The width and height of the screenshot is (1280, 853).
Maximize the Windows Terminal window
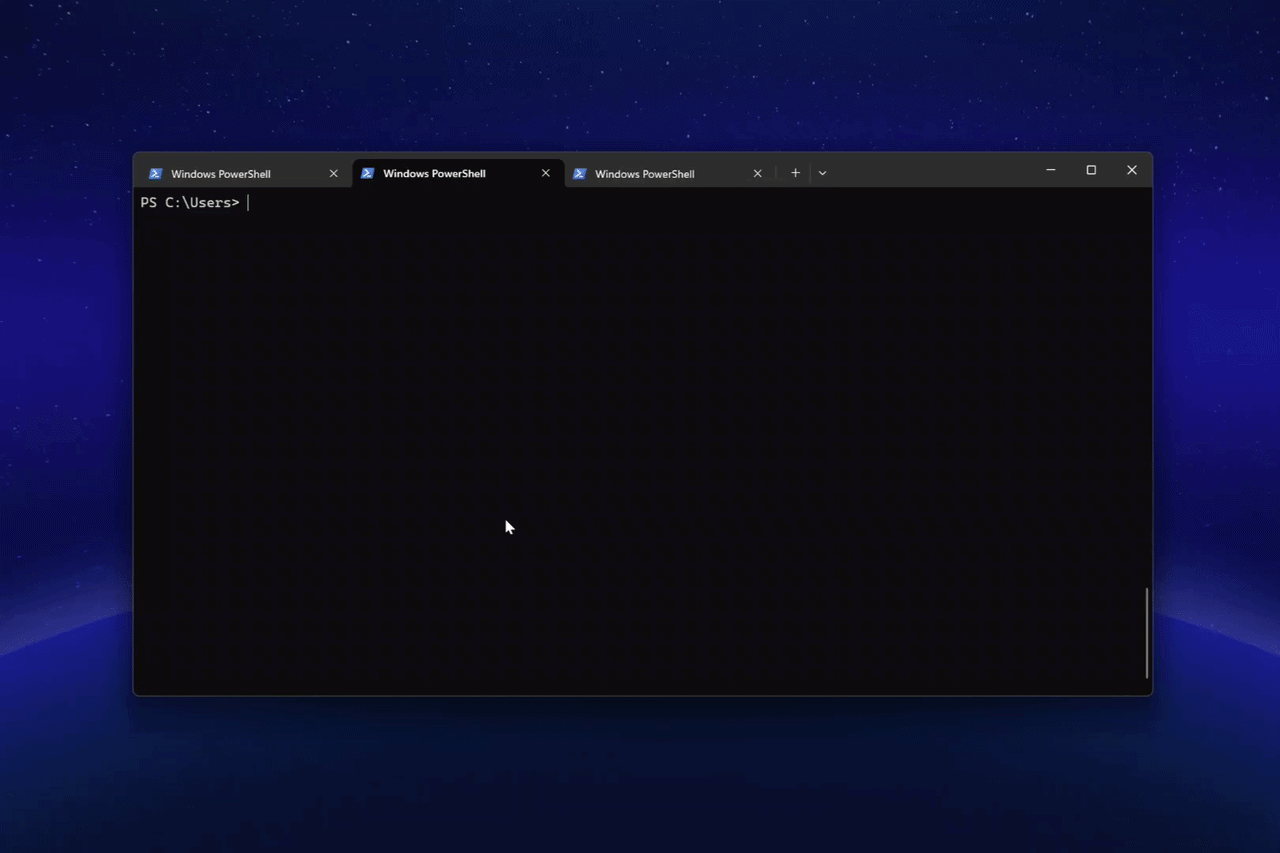1091,170
